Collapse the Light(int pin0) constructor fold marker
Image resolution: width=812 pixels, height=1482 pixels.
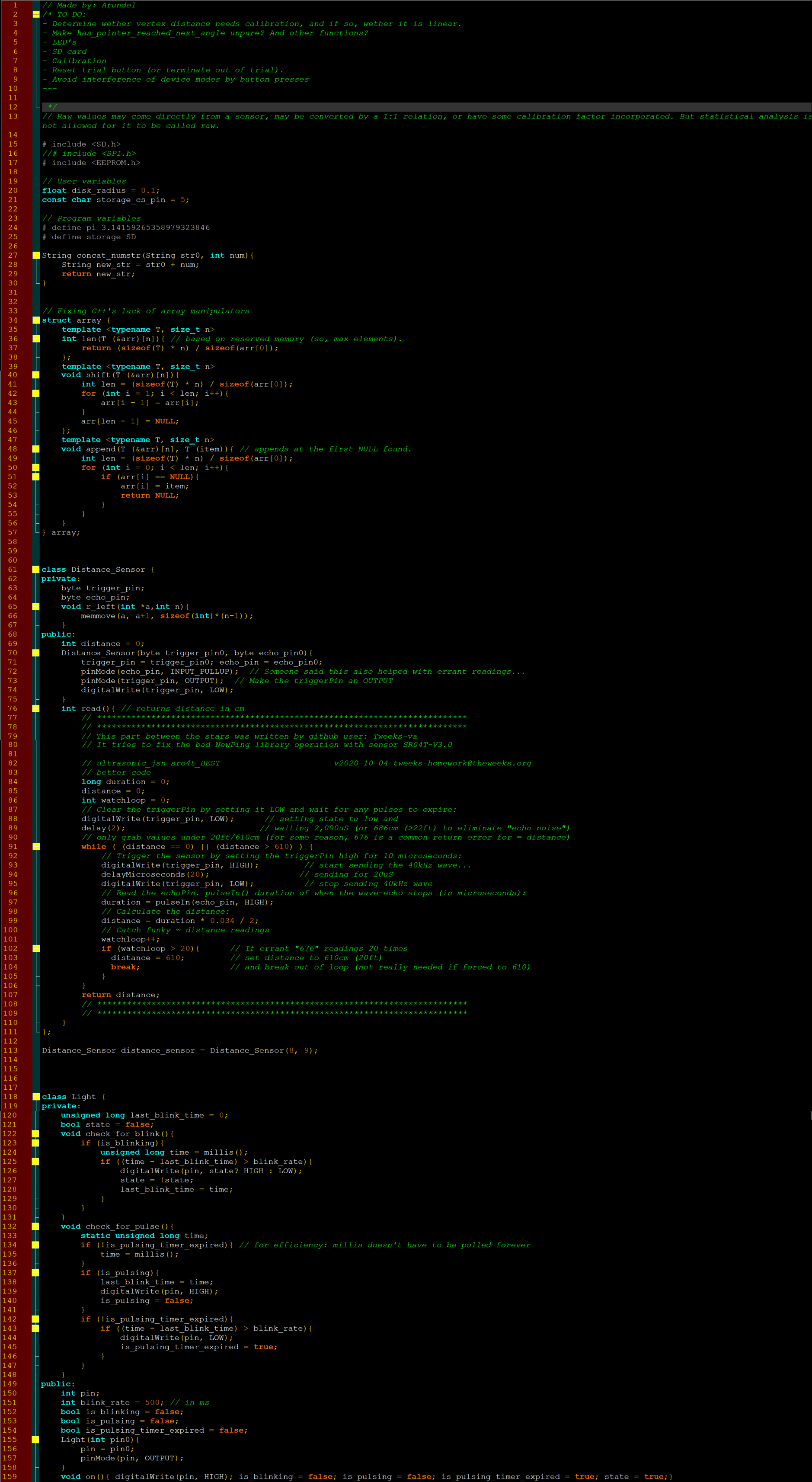[35, 1440]
